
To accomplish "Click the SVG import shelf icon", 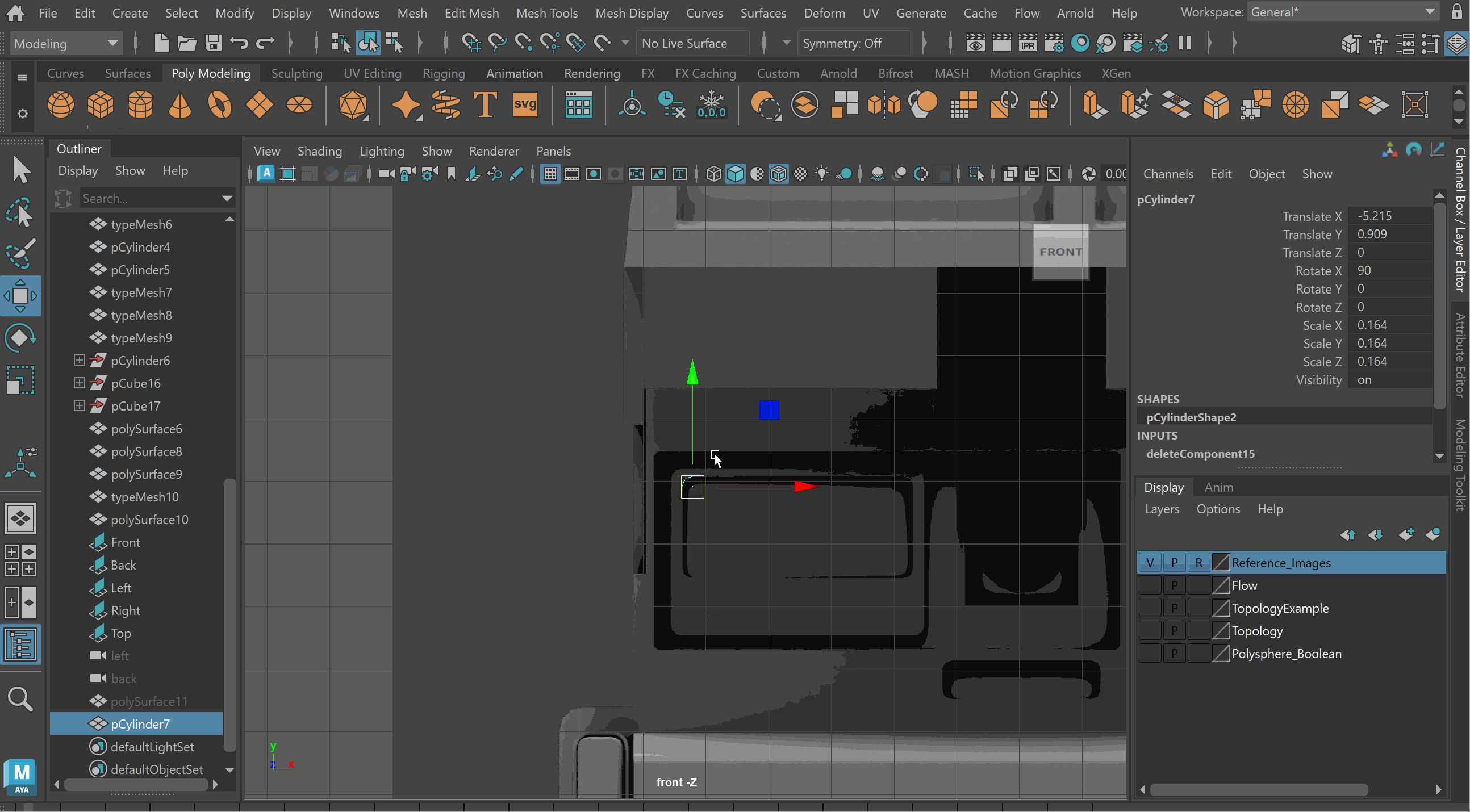I will (x=524, y=105).
